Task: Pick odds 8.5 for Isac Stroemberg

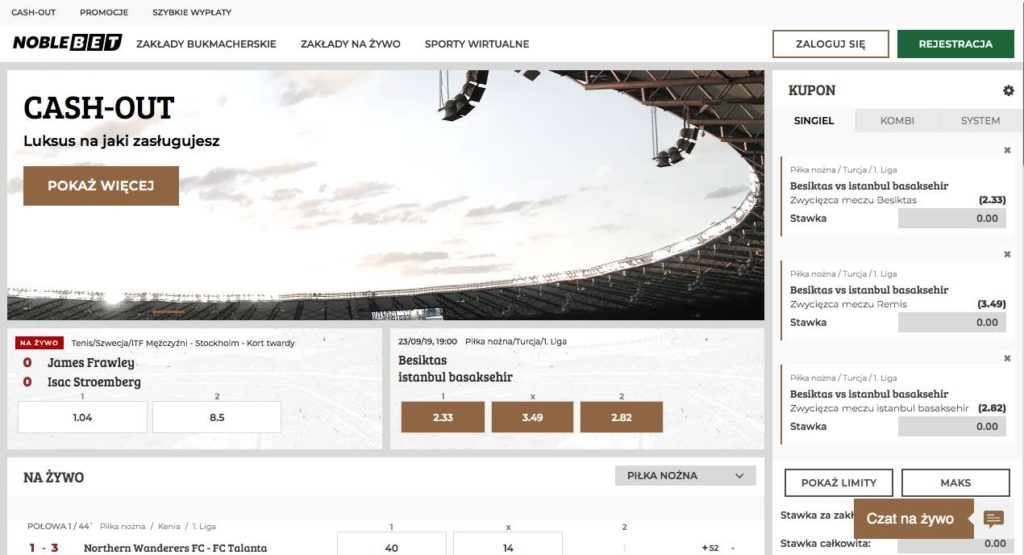Action: coord(216,417)
